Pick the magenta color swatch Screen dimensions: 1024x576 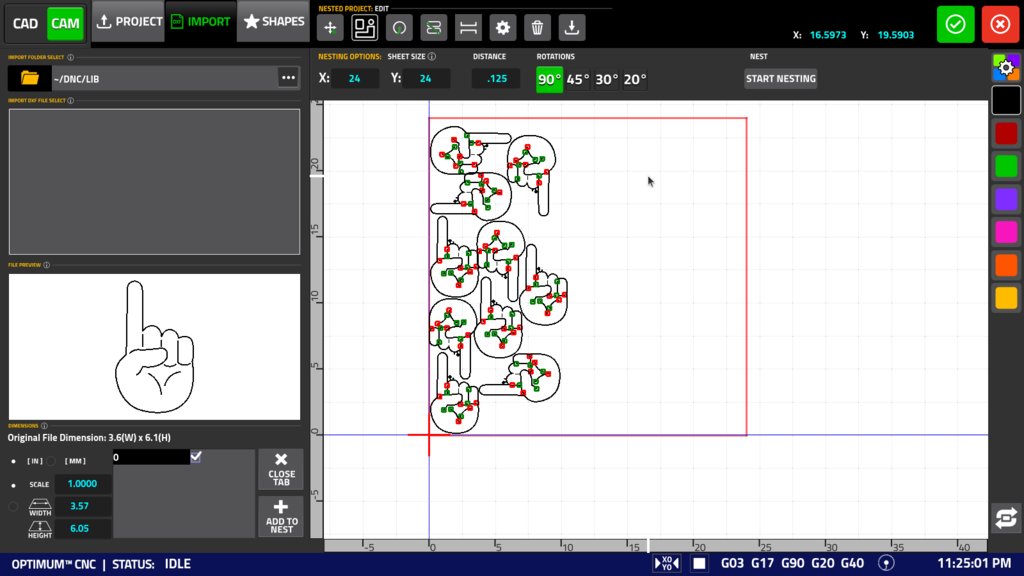(x=1006, y=232)
